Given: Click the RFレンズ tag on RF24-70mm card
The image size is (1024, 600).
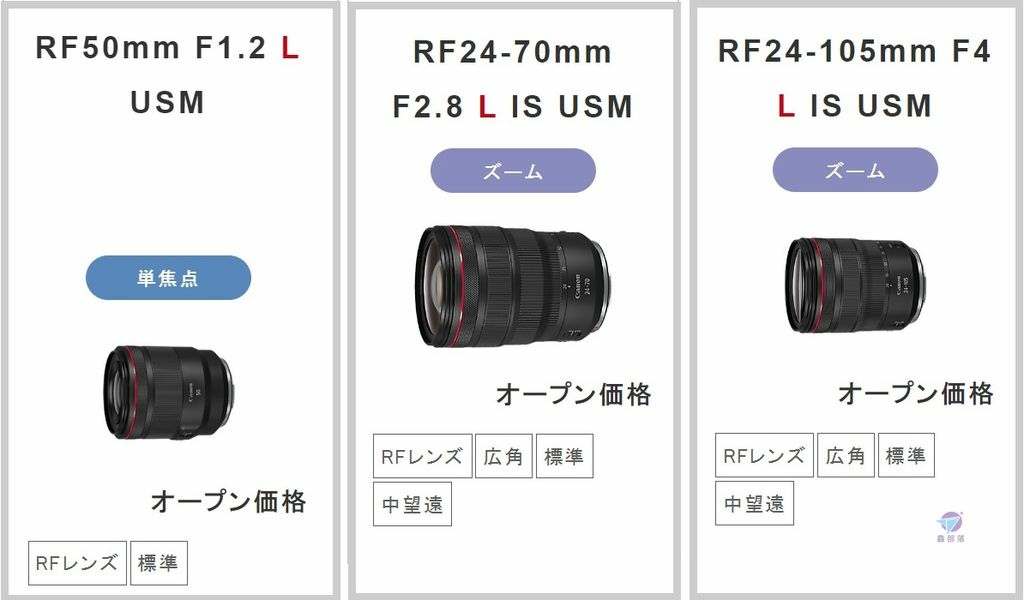Looking at the screenshot, I should point(423,456).
